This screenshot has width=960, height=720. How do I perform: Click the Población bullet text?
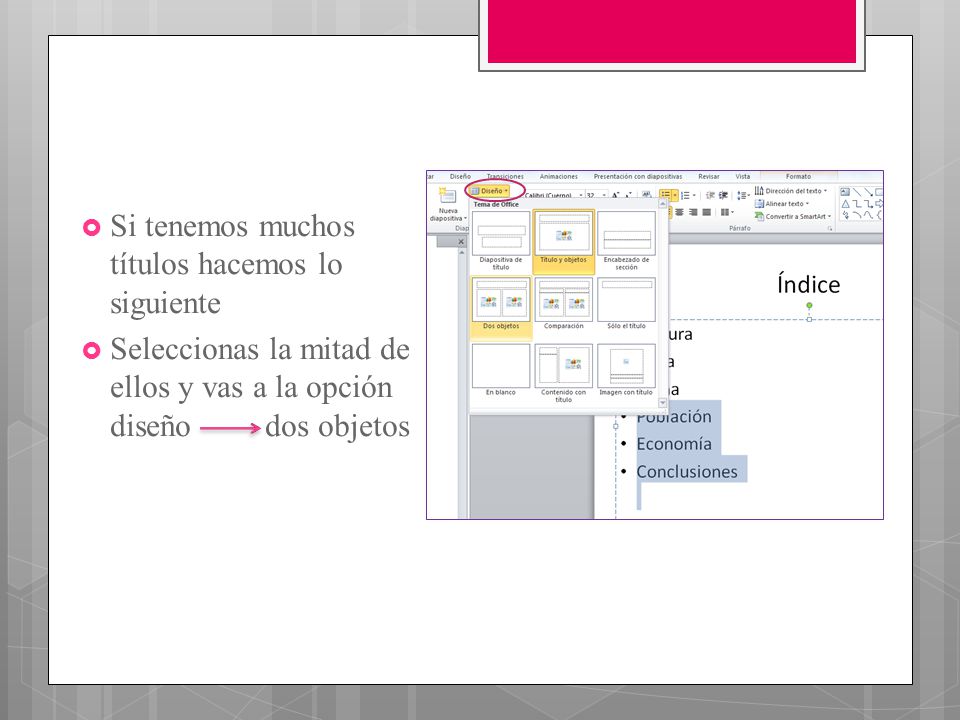click(x=673, y=417)
